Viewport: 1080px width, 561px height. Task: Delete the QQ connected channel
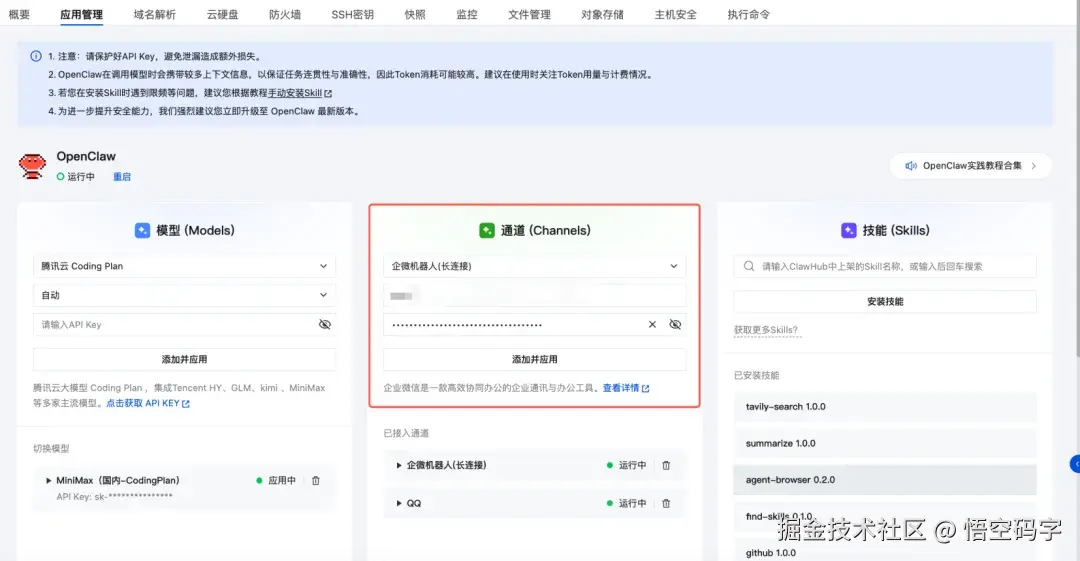click(x=666, y=503)
